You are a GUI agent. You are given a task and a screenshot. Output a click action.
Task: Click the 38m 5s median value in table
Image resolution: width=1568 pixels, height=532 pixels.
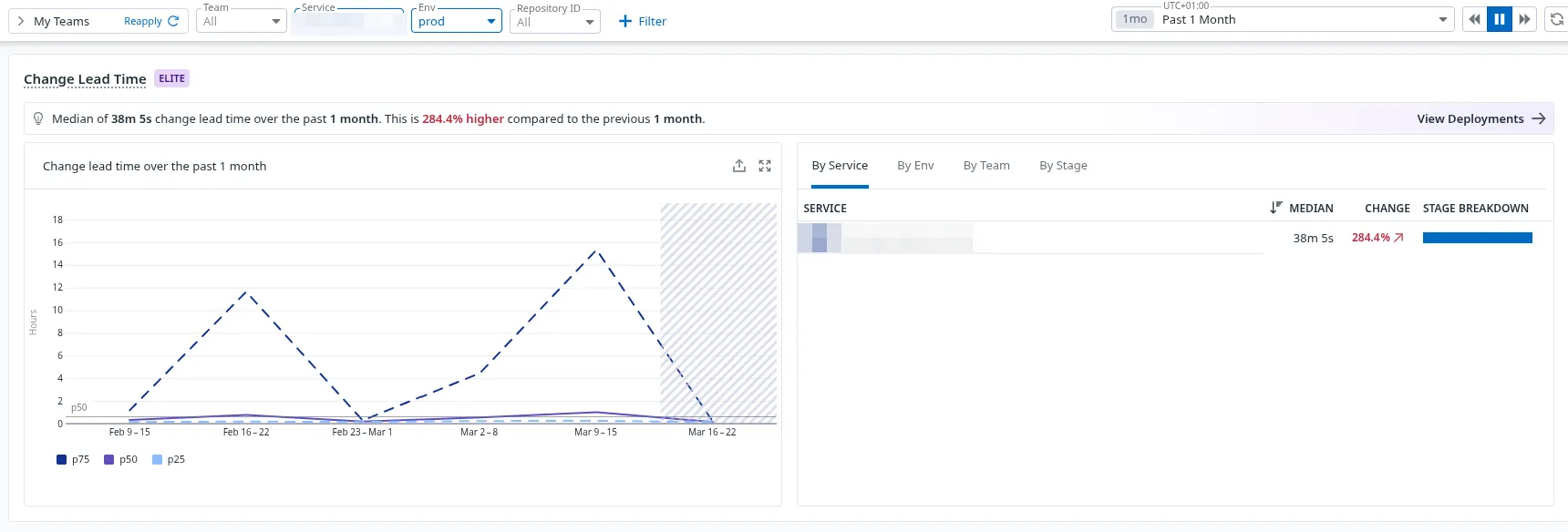coord(1313,238)
